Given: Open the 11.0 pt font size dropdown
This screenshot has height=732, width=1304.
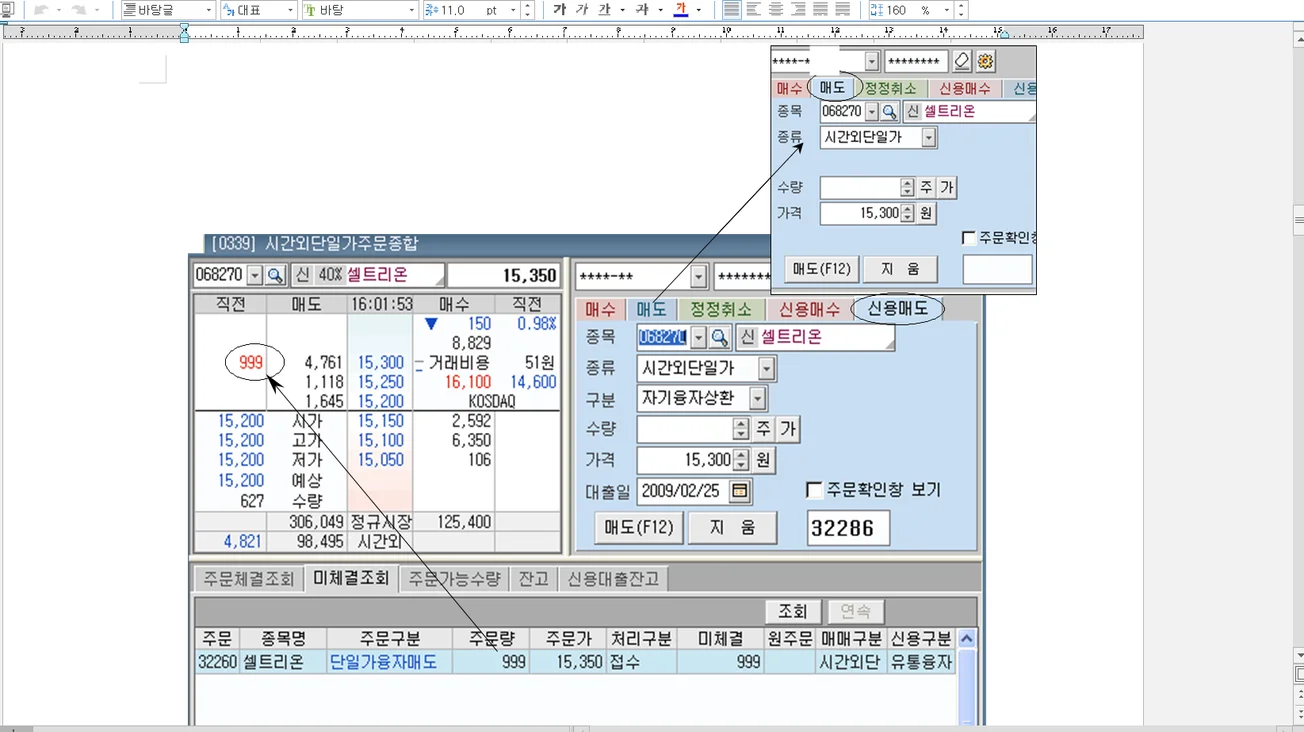Looking at the screenshot, I should [x=513, y=10].
